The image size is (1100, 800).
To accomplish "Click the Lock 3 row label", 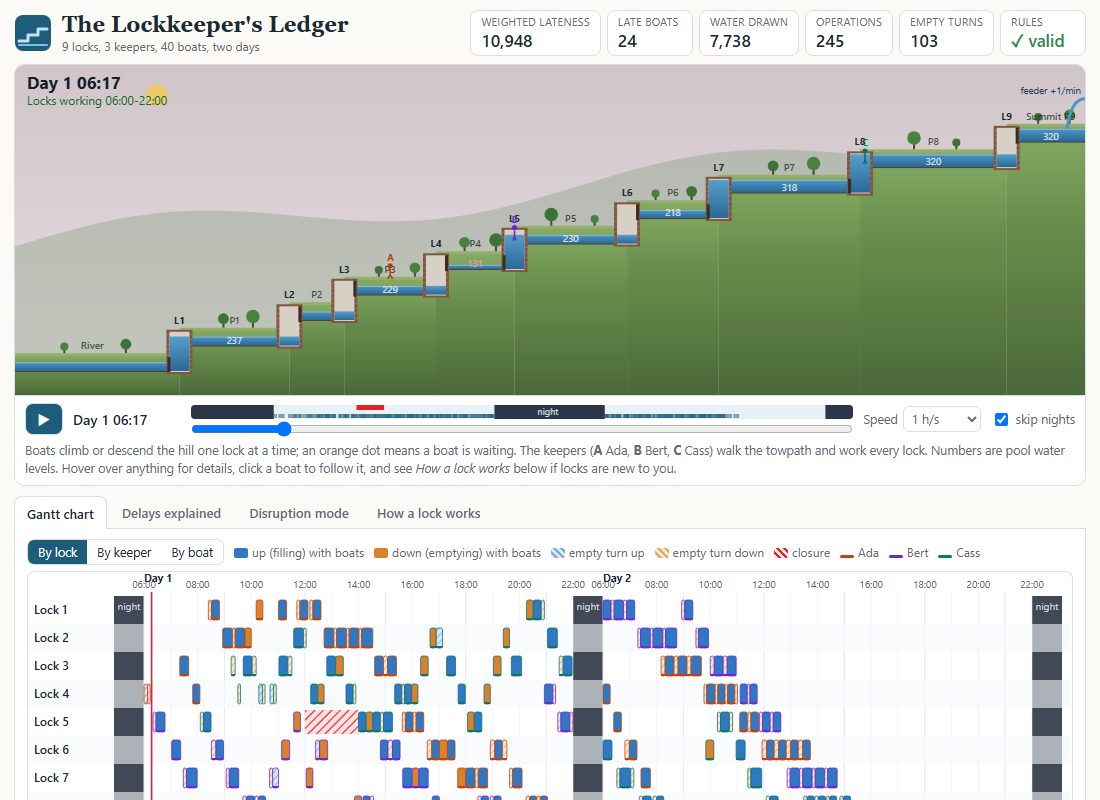I will 51,666.
